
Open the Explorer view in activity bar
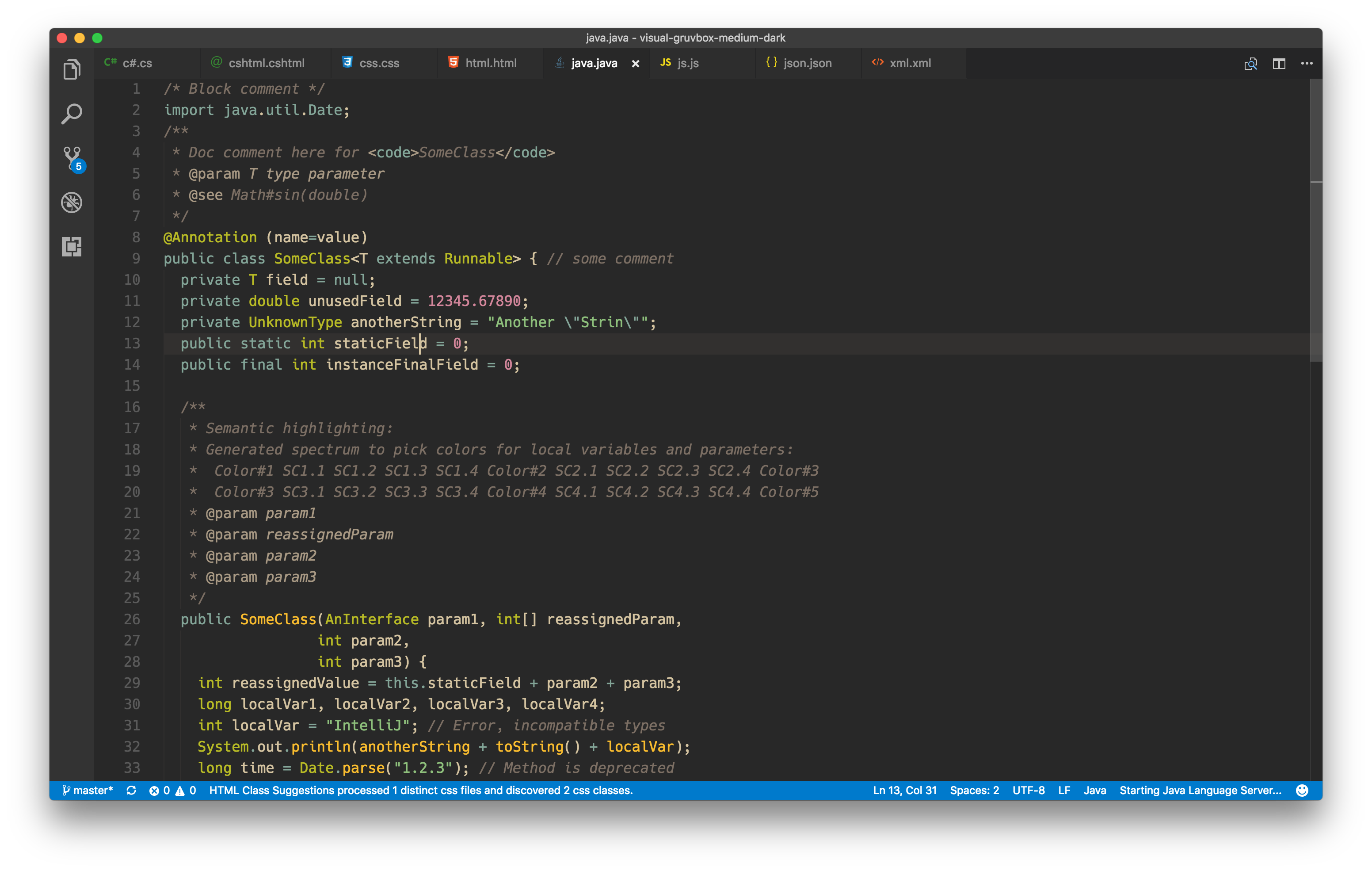click(x=71, y=69)
